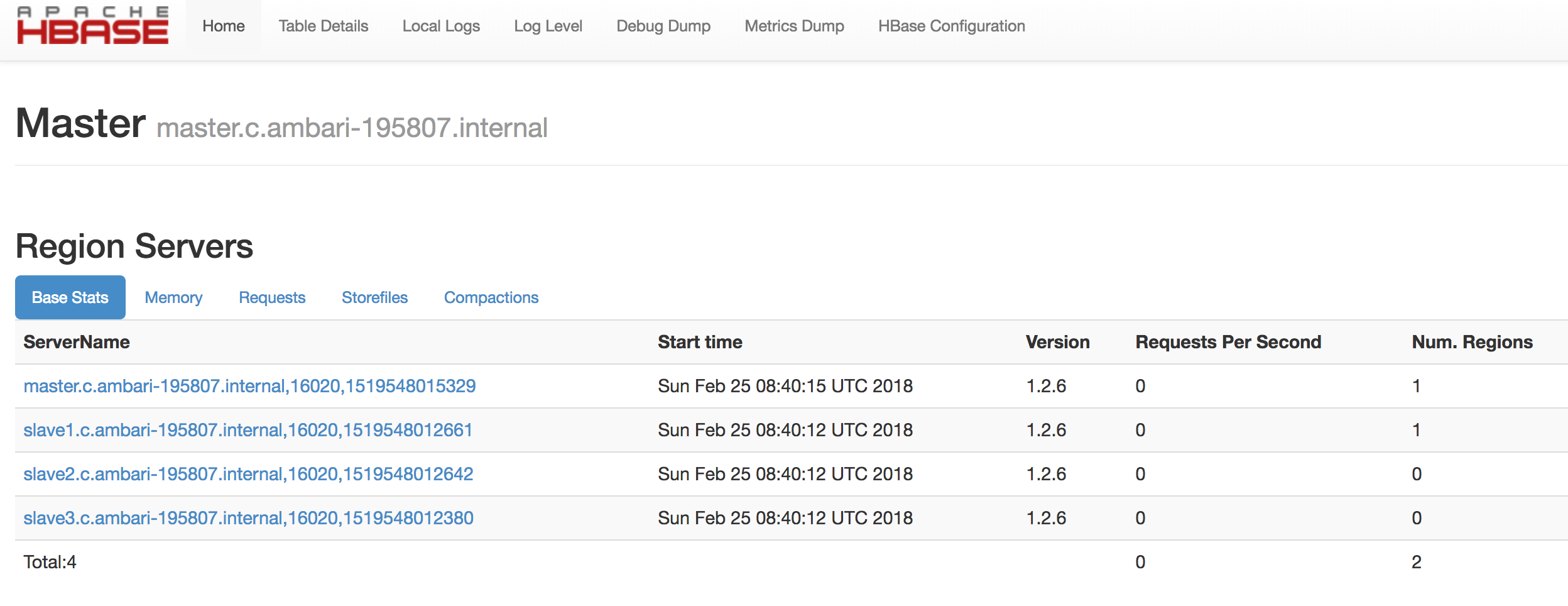Open Metrics Dump page
The width and height of the screenshot is (1568, 606).
tap(794, 26)
